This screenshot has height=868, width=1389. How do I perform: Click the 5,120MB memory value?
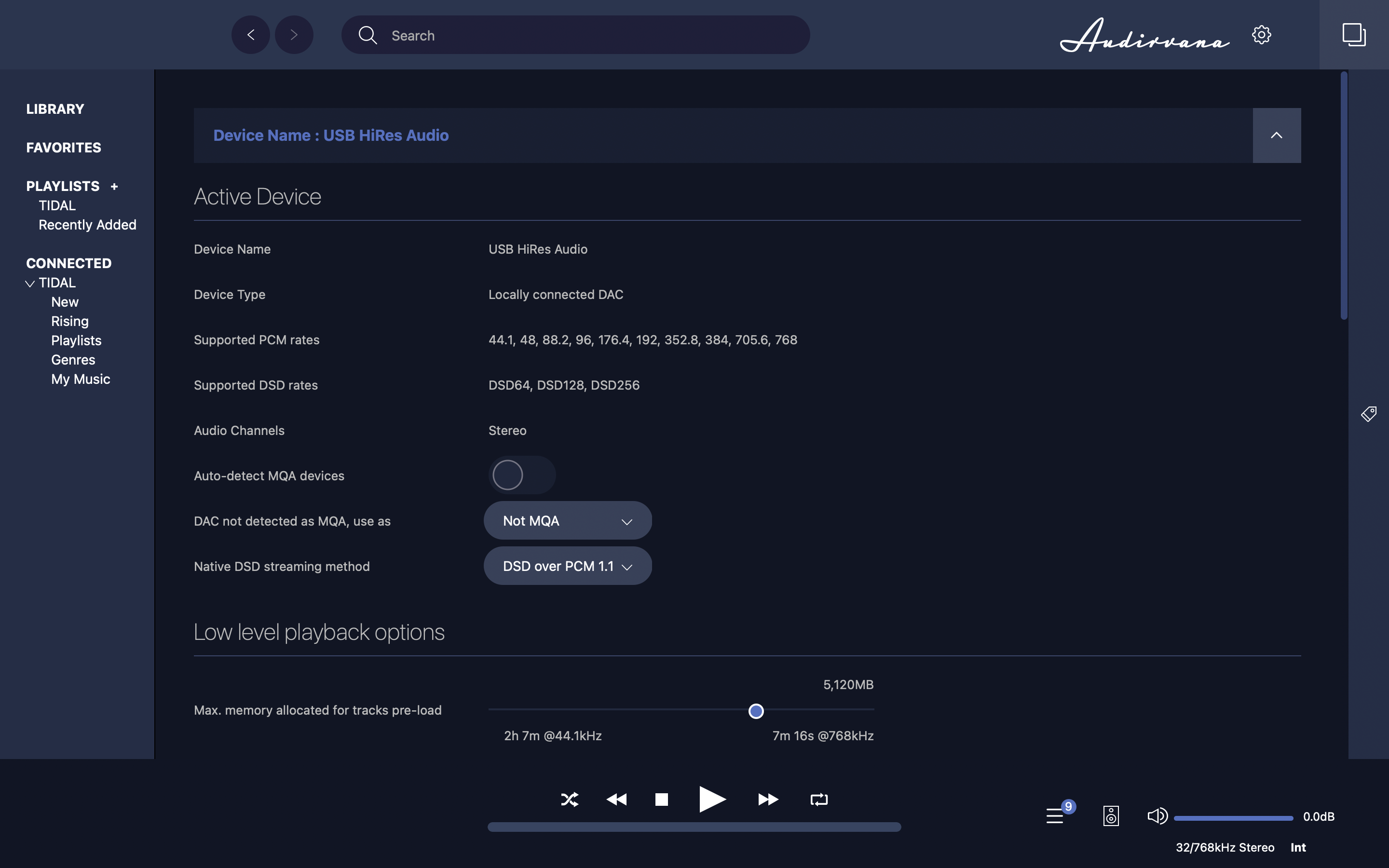(x=848, y=684)
